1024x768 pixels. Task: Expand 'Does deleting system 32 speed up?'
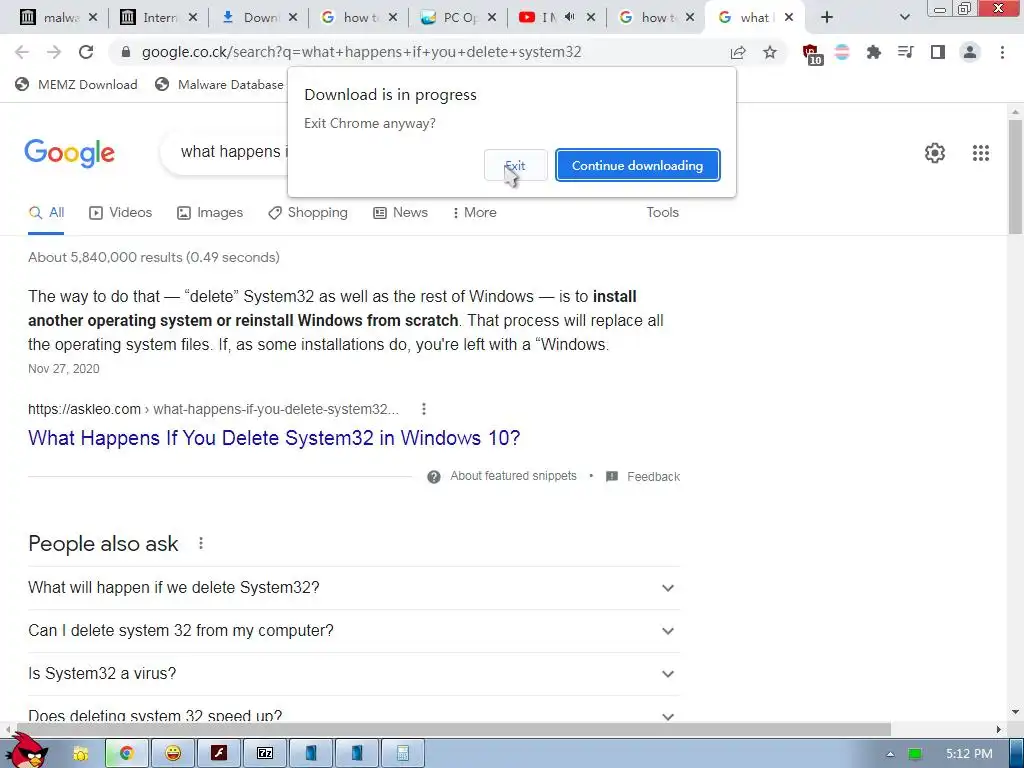[354, 714]
